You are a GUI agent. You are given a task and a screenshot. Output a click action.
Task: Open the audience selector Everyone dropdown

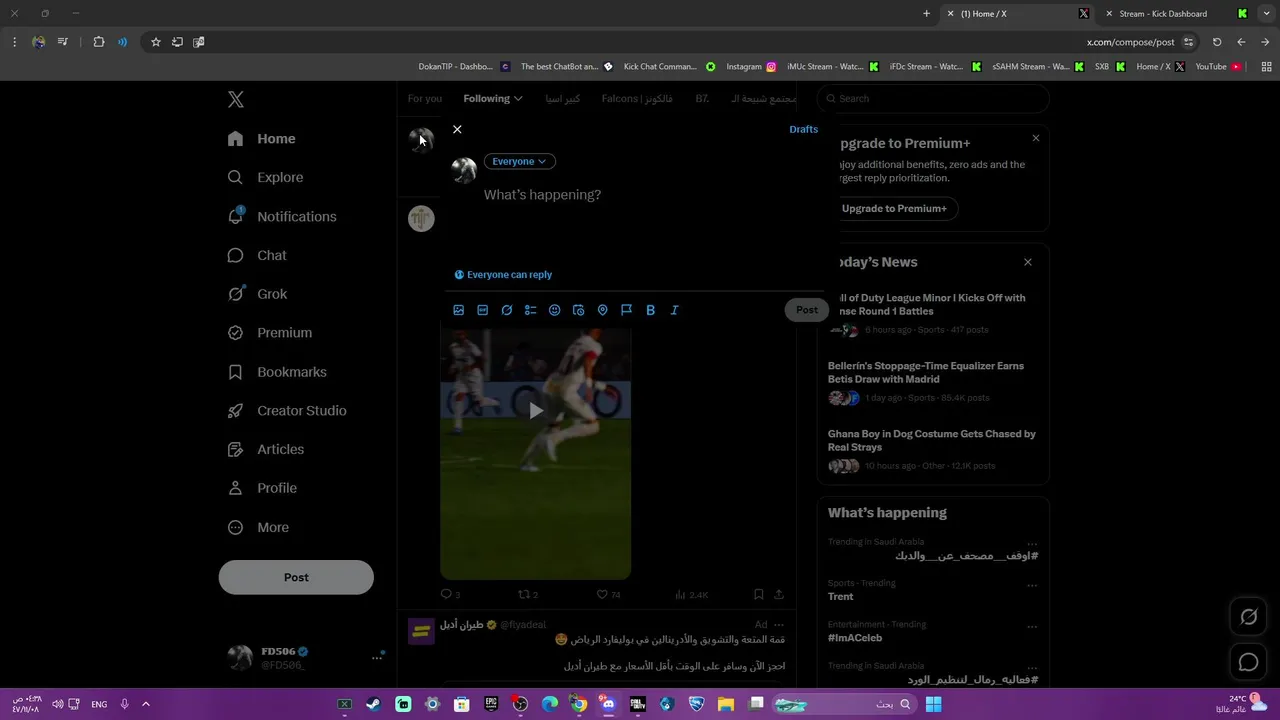click(519, 161)
